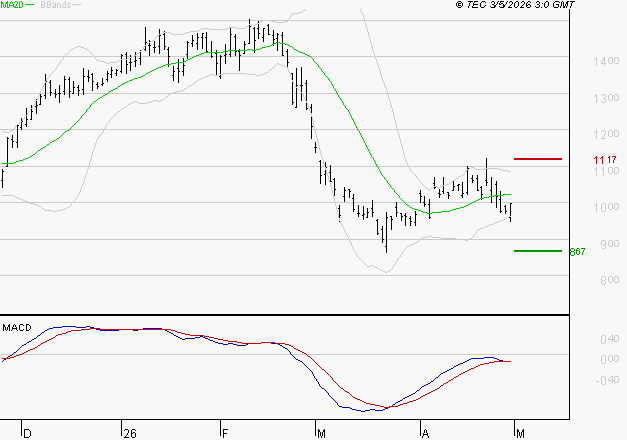Click the F month marker on the time axis
Image resolution: width=627 pixels, height=440 pixels.
coord(225,434)
